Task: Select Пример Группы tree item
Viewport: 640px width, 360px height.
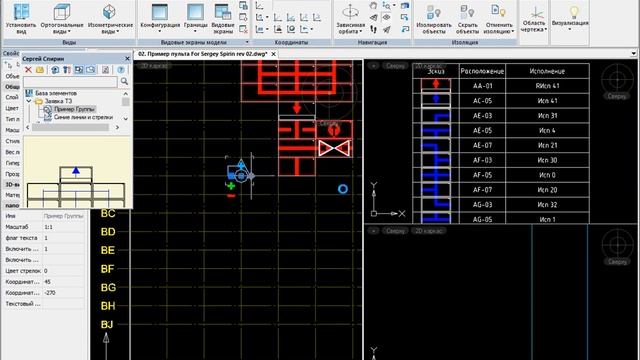Action: [74, 109]
